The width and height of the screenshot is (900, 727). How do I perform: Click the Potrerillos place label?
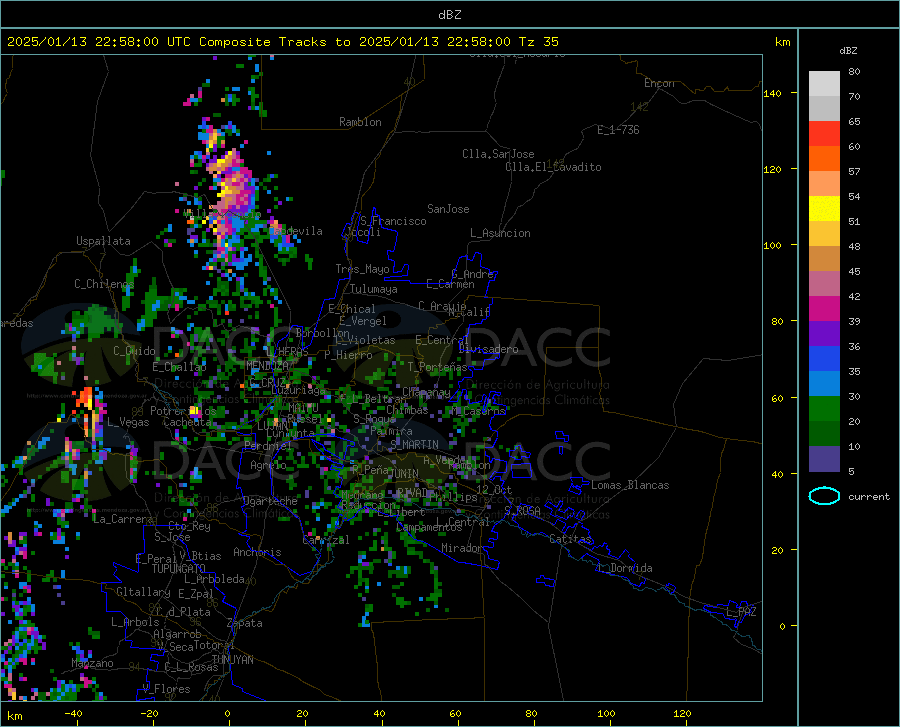183,411
